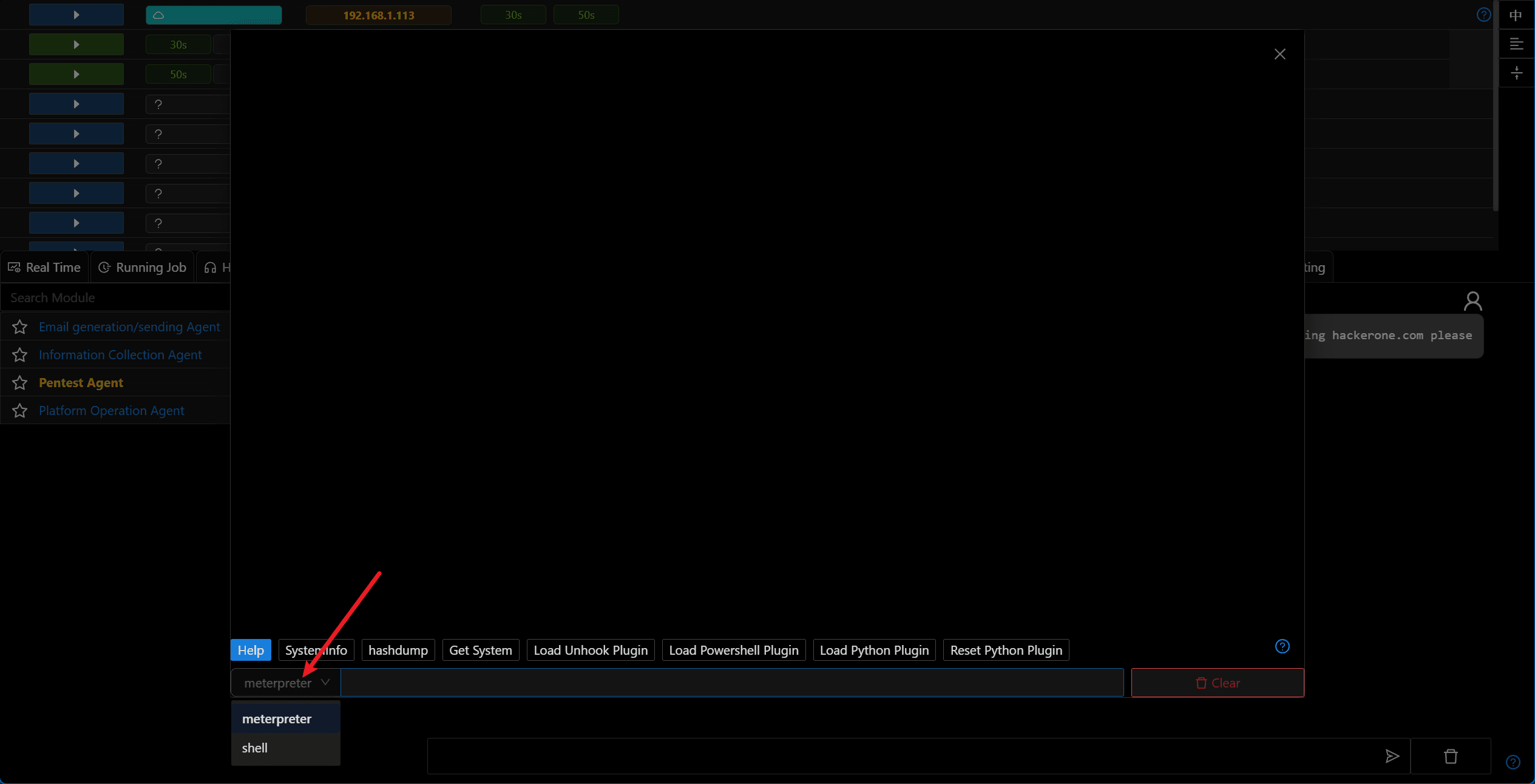The height and width of the screenshot is (784, 1535).
Task: Choose meterpreter option in the dropdown list
Action: click(x=285, y=719)
